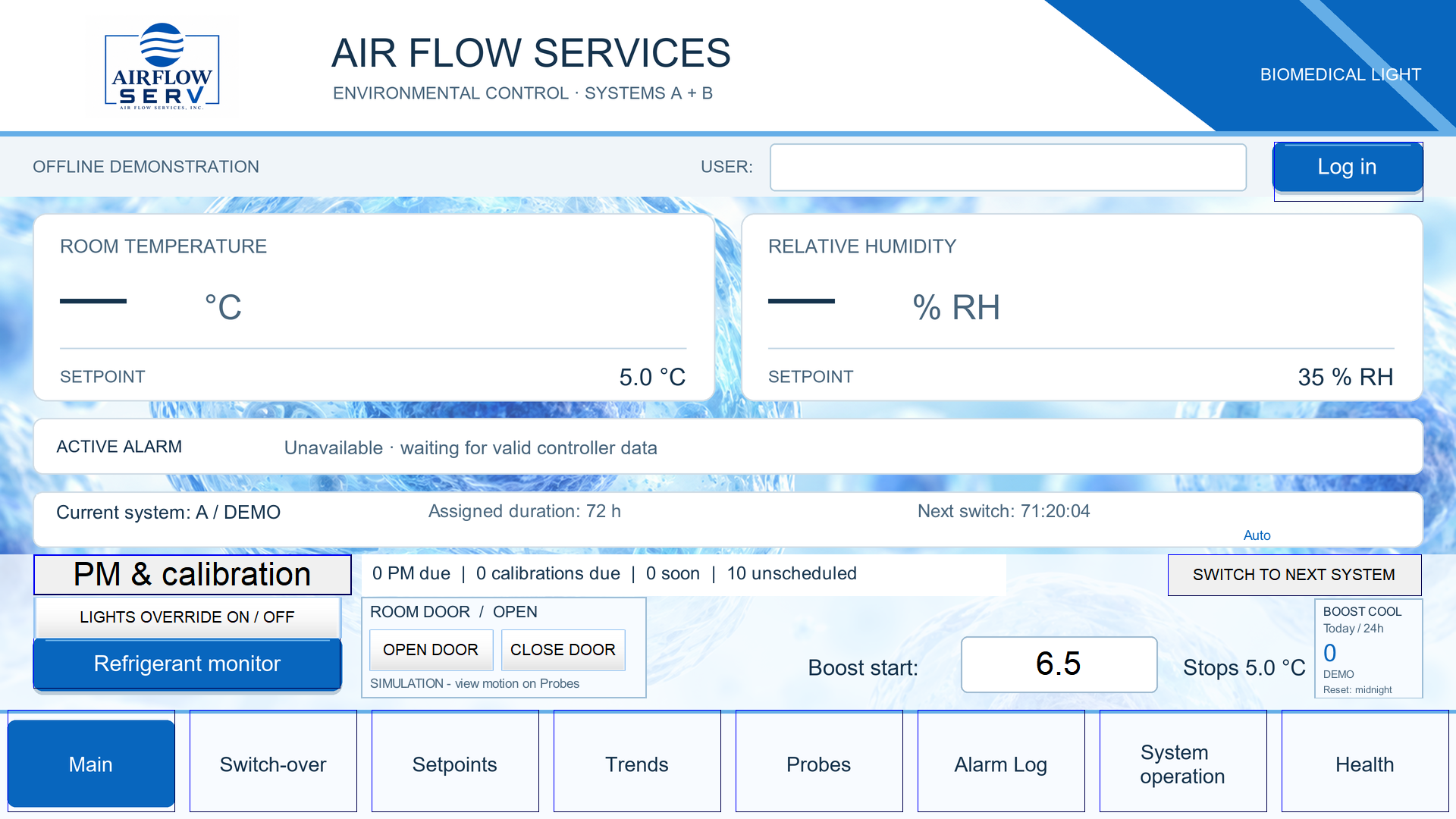This screenshot has height=819, width=1456.
Task: Focus the USER input field
Action: [x=1008, y=168]
